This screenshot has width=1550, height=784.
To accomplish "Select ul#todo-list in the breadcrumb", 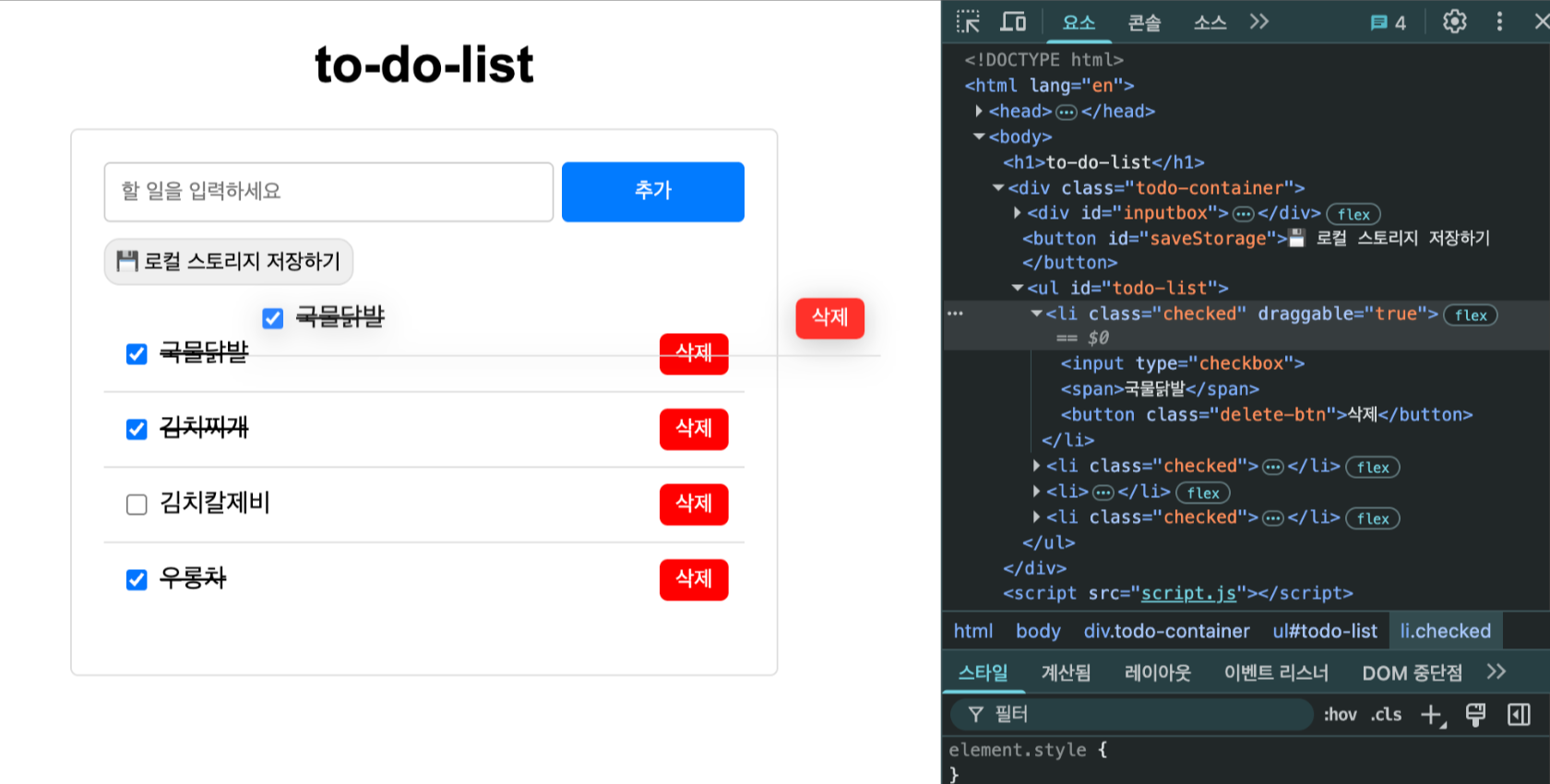I will coord(1325,631).
